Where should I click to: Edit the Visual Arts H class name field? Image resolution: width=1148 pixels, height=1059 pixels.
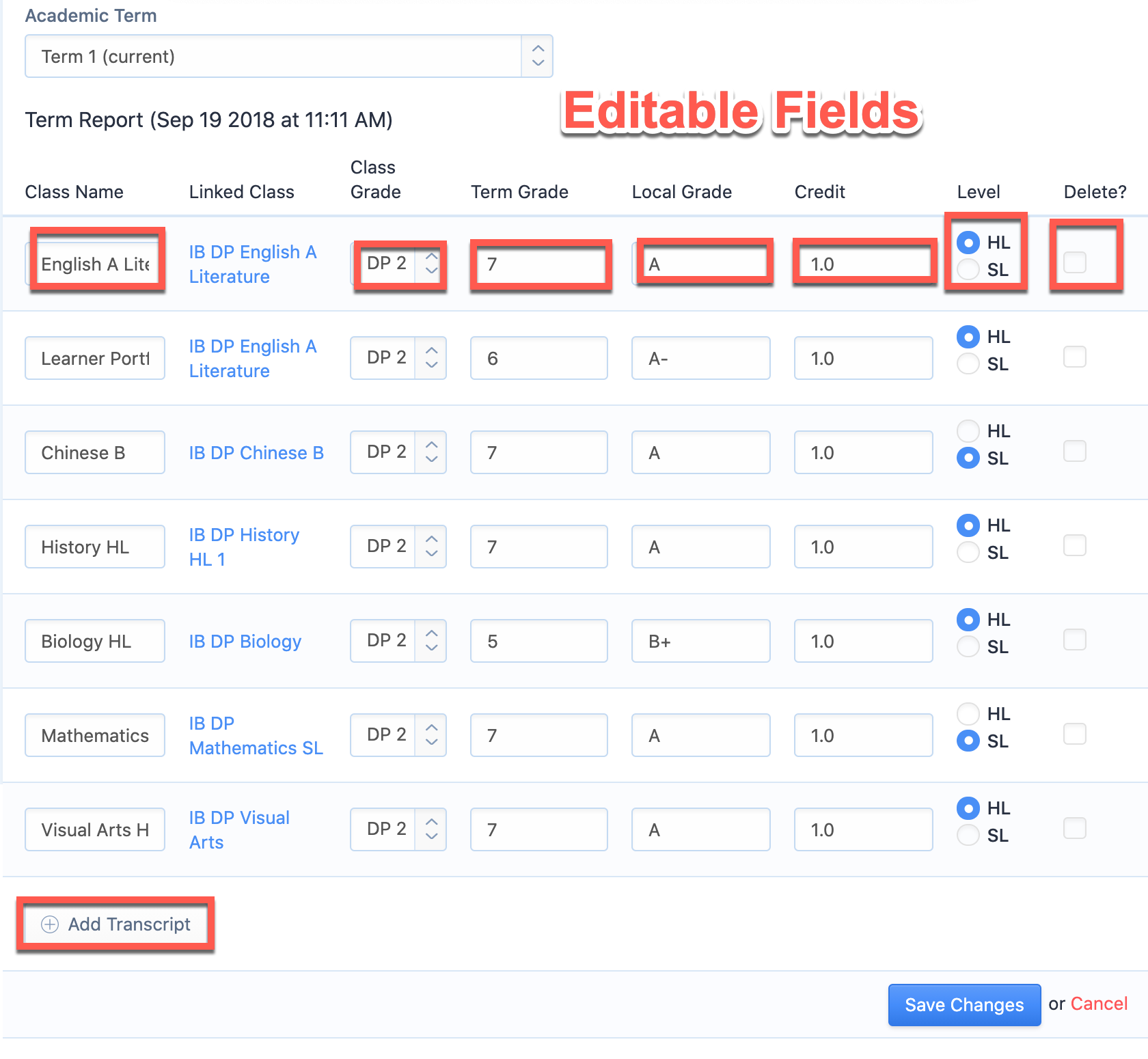[95, 829]
